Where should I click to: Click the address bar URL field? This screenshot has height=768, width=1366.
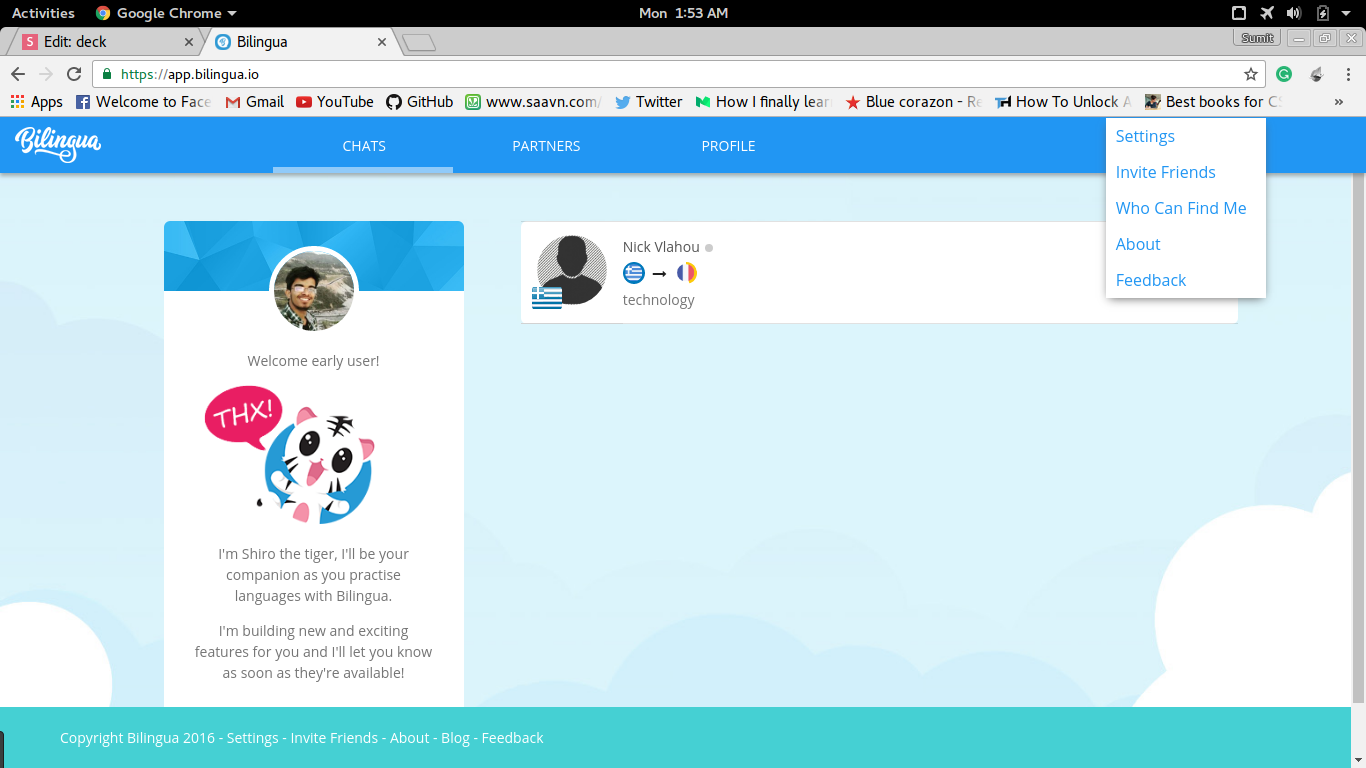(679, 74)
